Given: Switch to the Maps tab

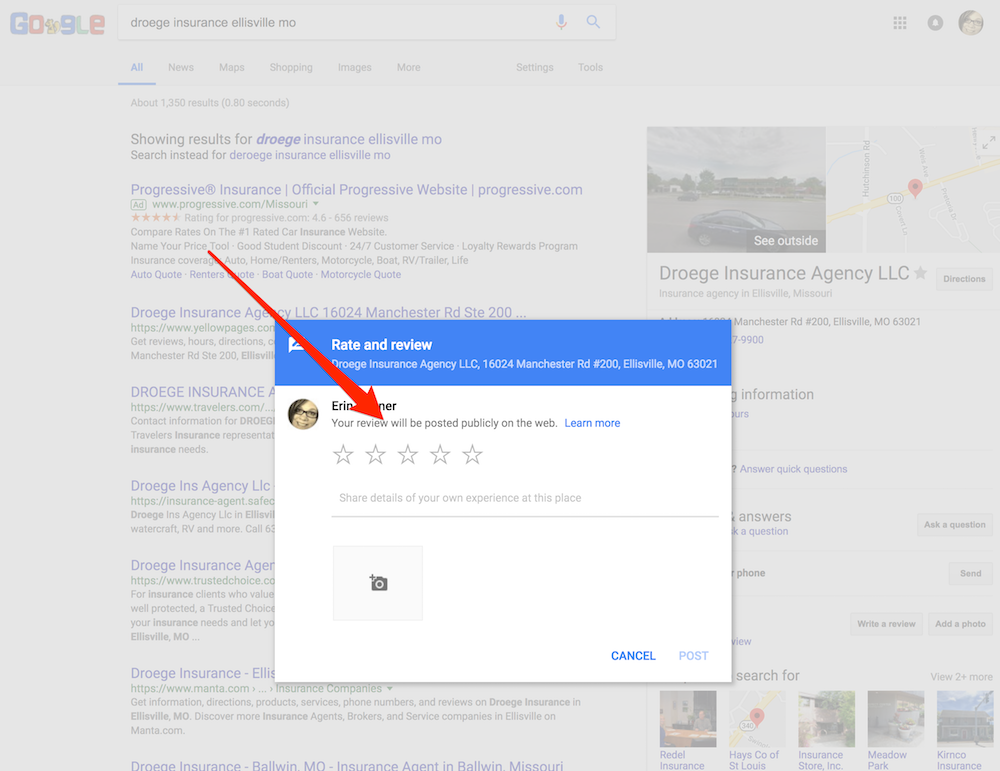Looking at the screenshot, I should point(232,68).
